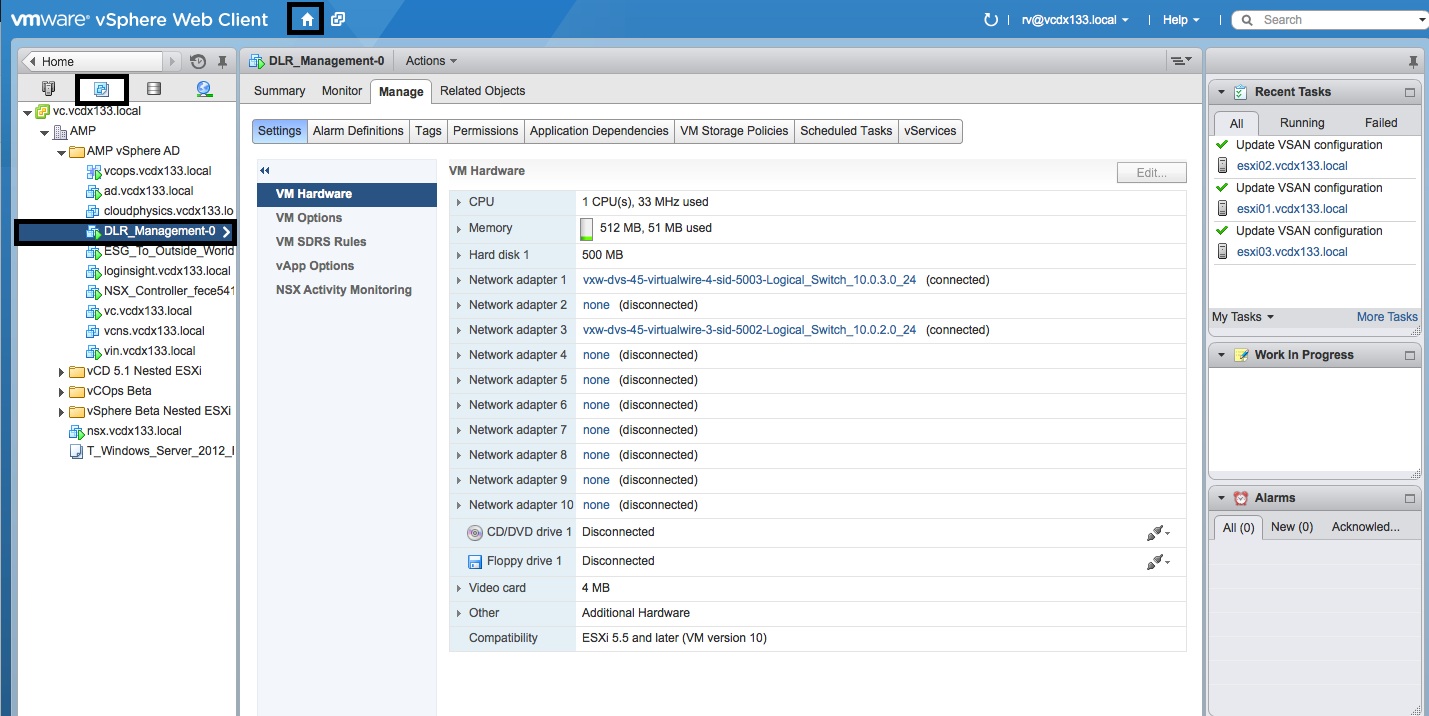This screenshot has width=1429, height=716.
Task: Open esxi02.vcdx133.local task target link
Action: [1291, 166]
